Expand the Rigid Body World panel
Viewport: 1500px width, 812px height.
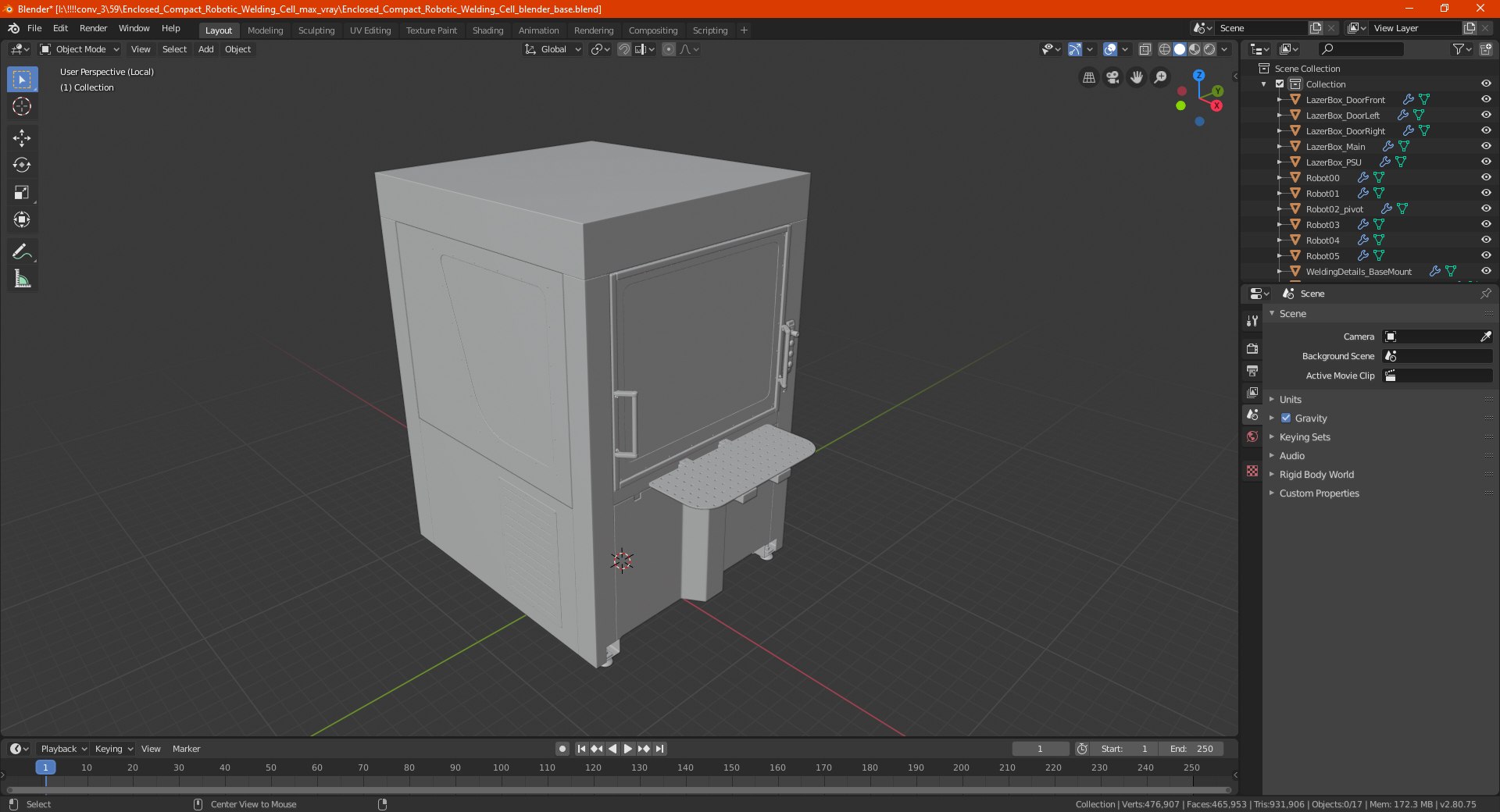[1316, 475]
